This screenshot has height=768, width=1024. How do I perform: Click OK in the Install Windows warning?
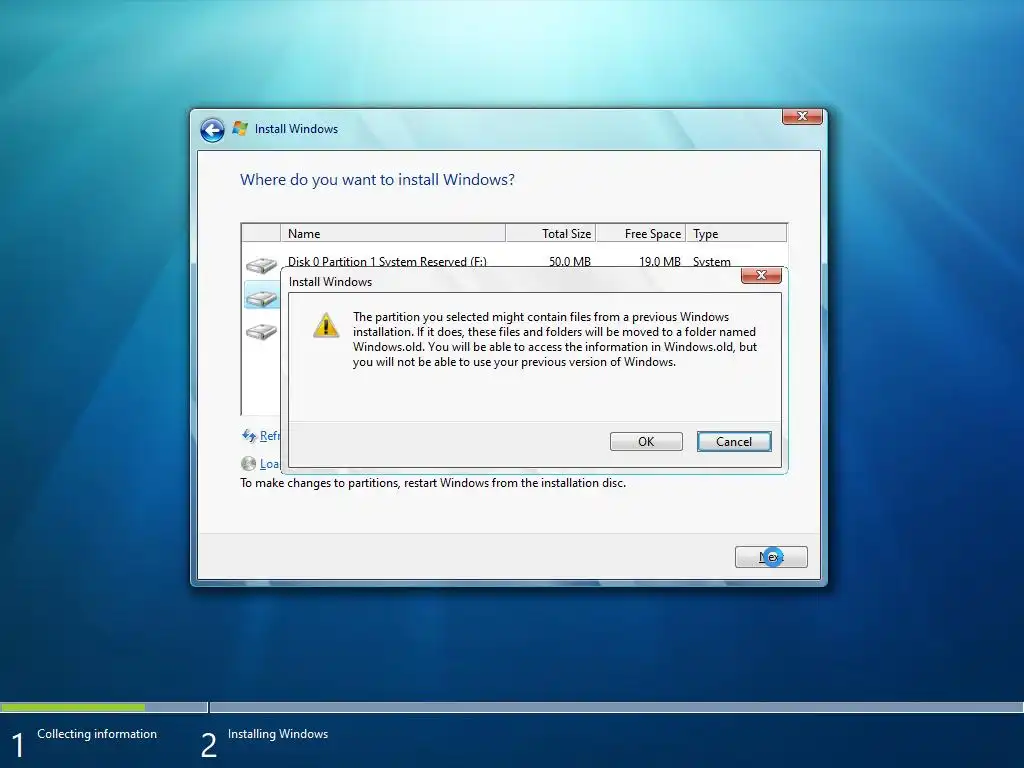pos(646,441)
